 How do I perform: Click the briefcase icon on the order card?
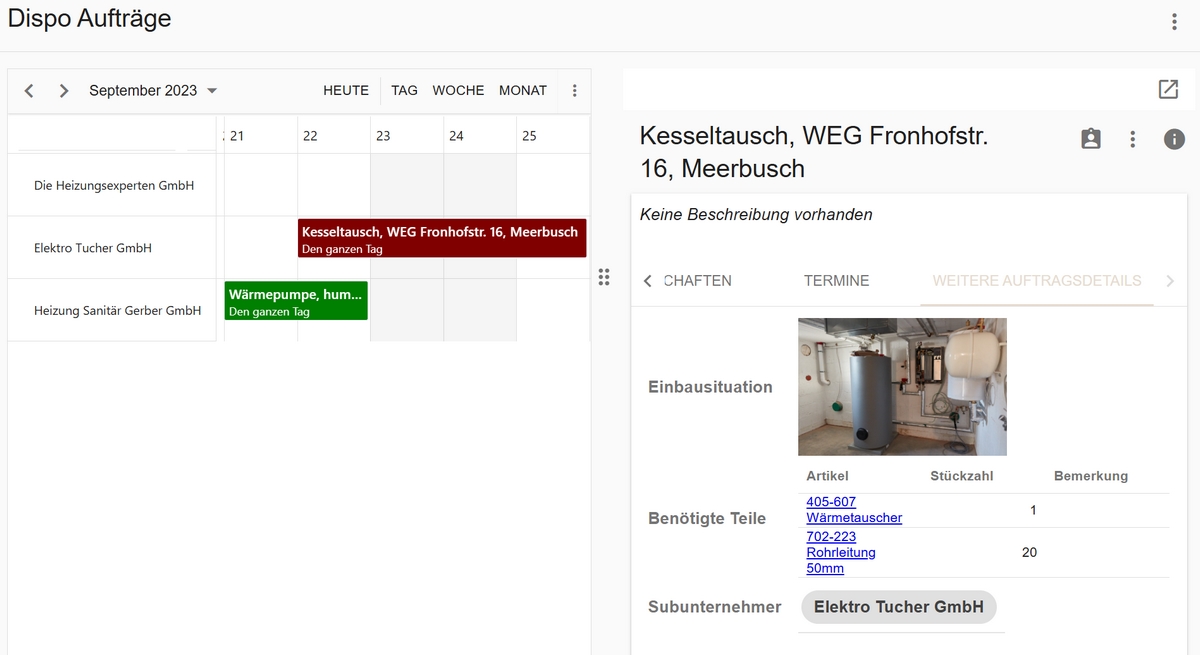click(1090, 138)
